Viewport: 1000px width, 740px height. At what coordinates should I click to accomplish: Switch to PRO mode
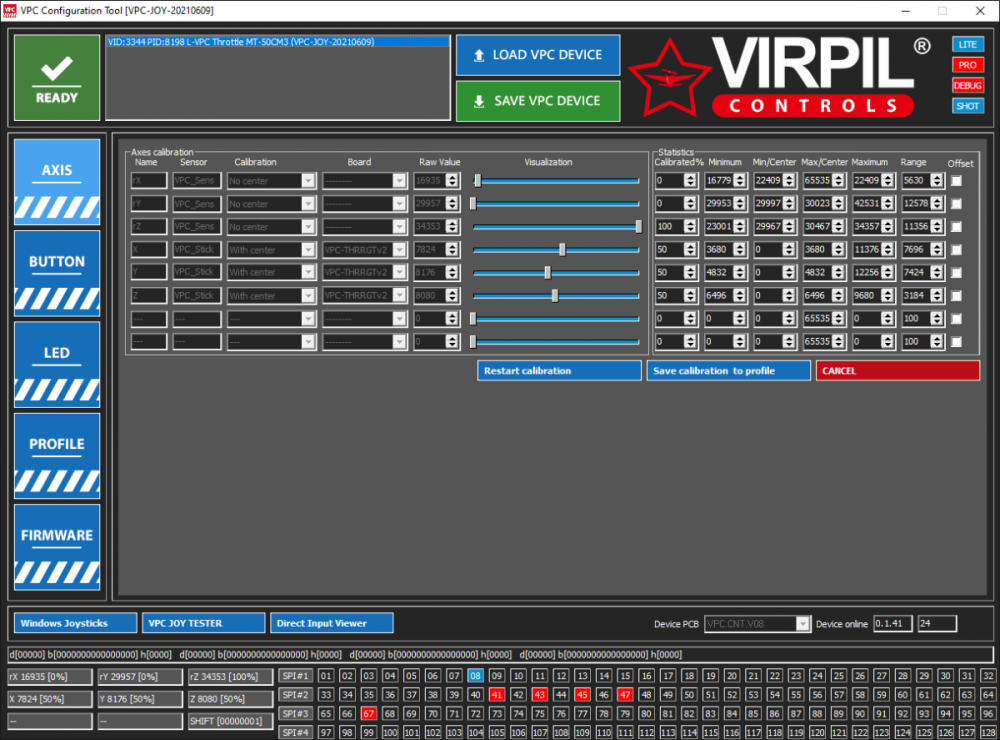click(x=967, y=64)
